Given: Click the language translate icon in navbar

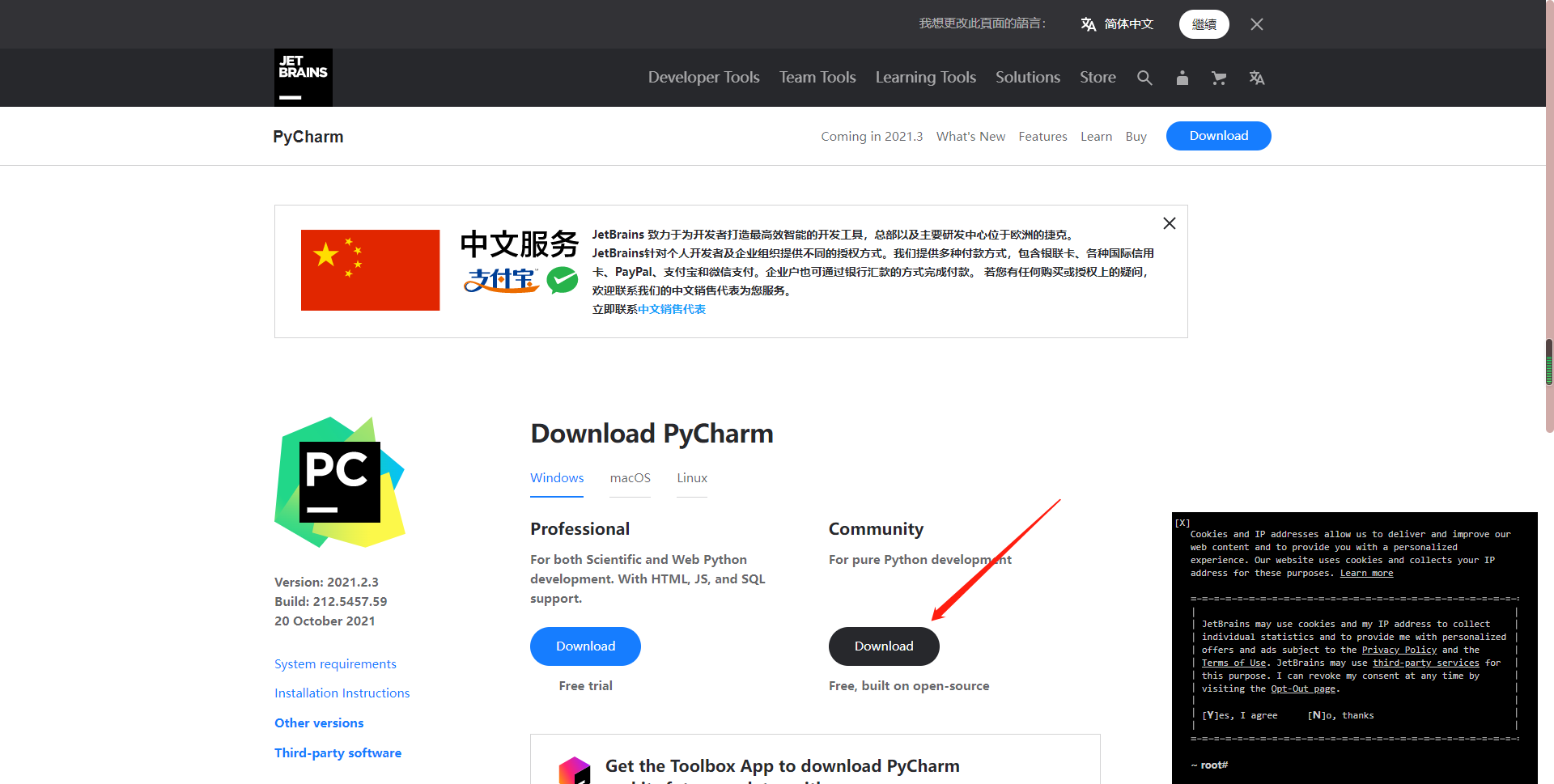Looking at the screenshot, I should click(x=1256, y=78).
